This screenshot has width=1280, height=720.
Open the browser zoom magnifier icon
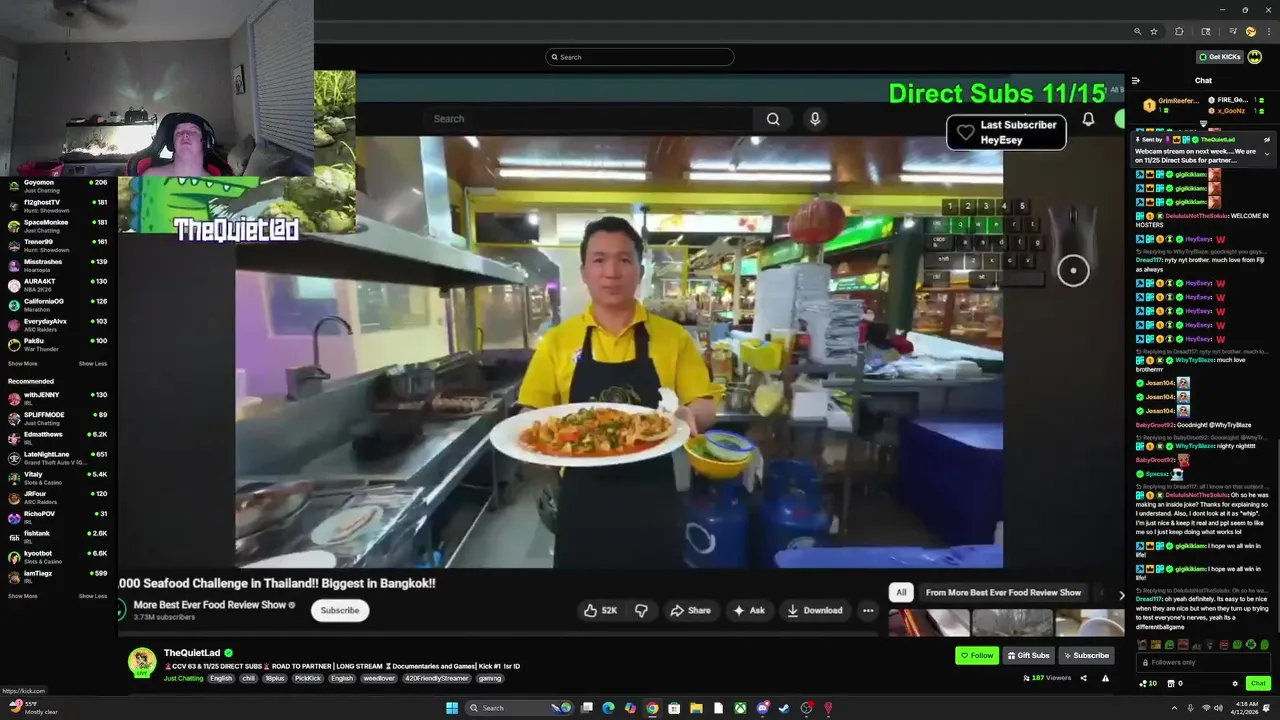tap(1137, 31)
